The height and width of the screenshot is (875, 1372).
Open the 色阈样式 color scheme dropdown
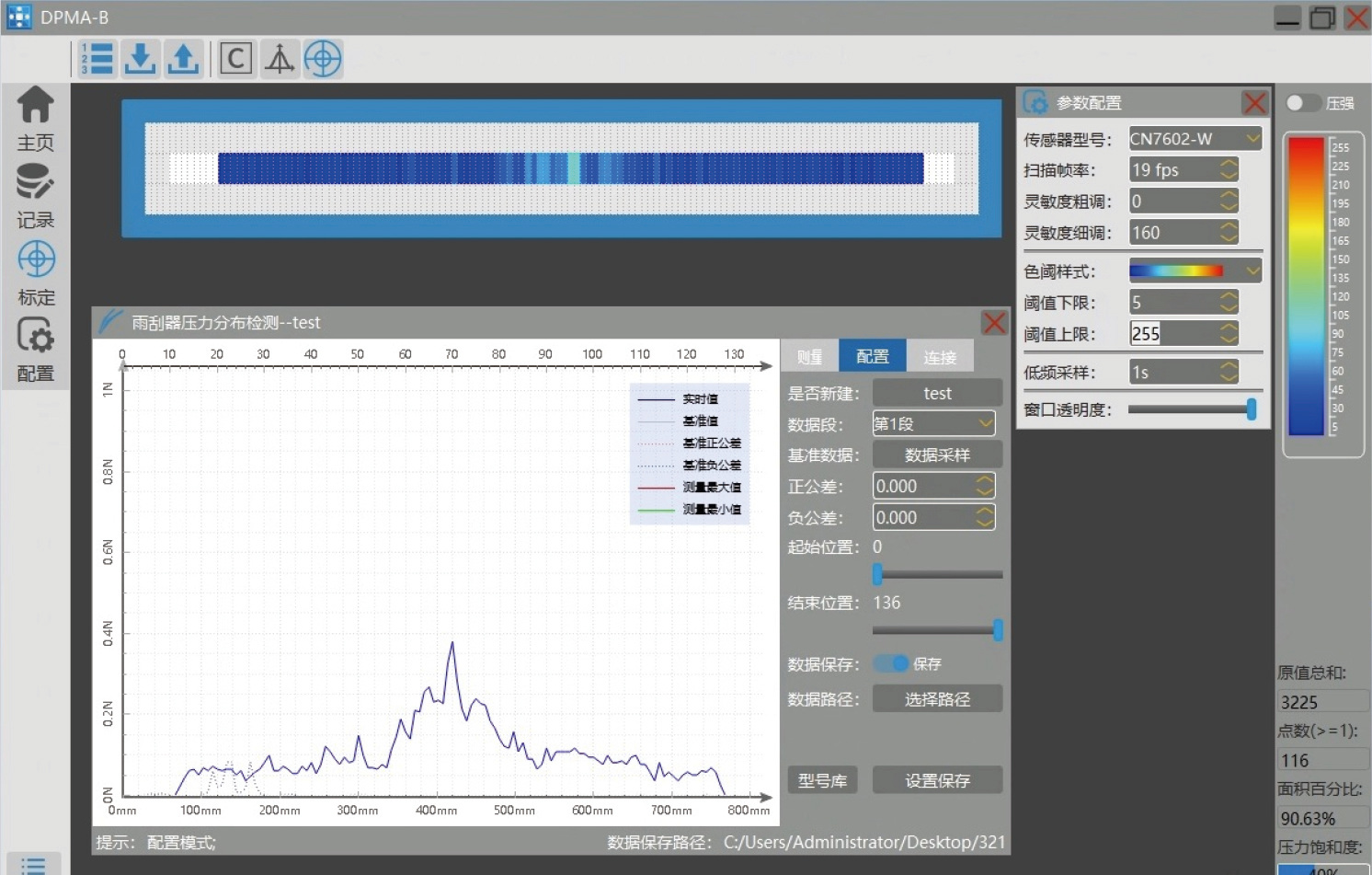1195,271
